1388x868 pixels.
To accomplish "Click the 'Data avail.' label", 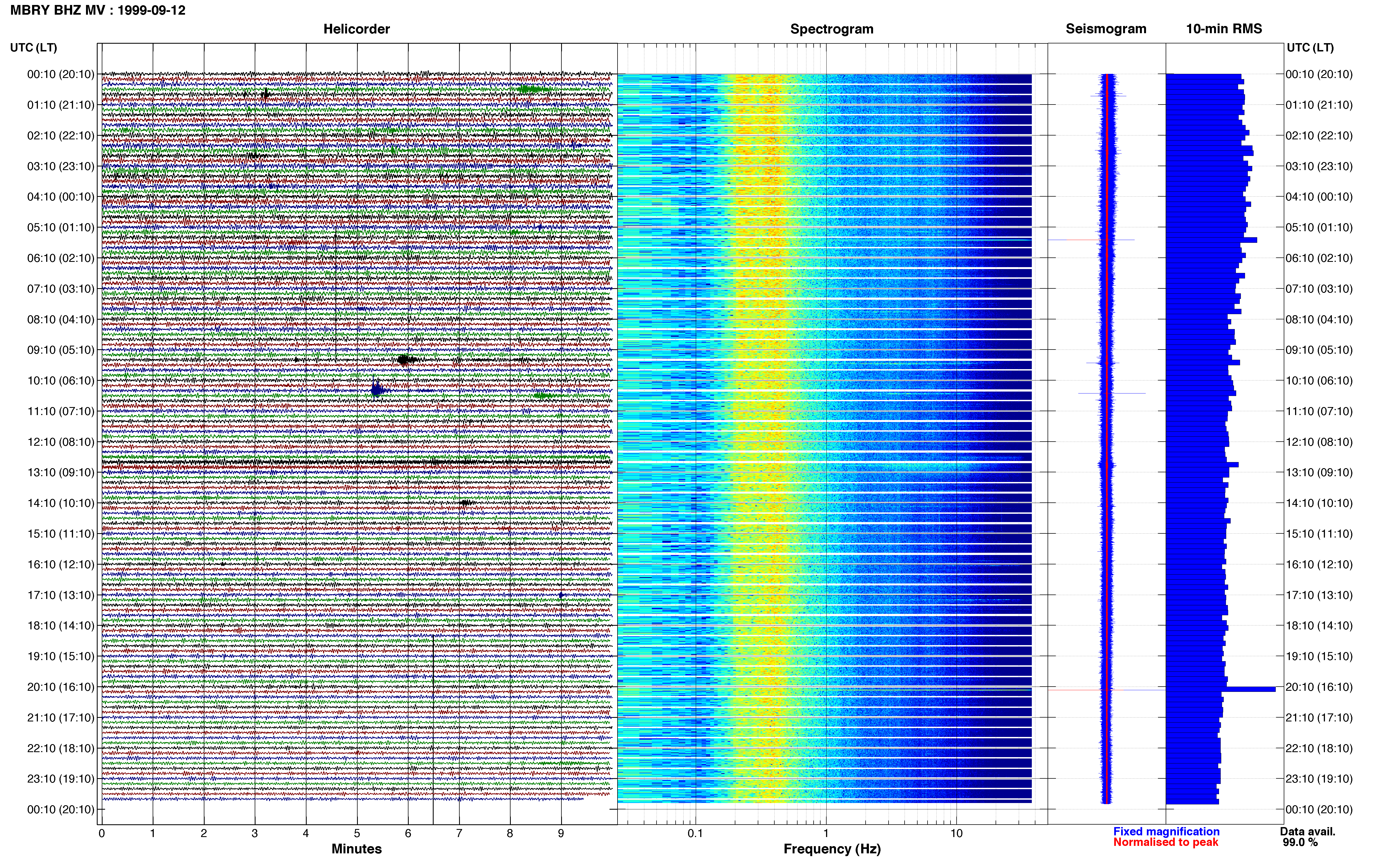I will tap(1308, 832).
